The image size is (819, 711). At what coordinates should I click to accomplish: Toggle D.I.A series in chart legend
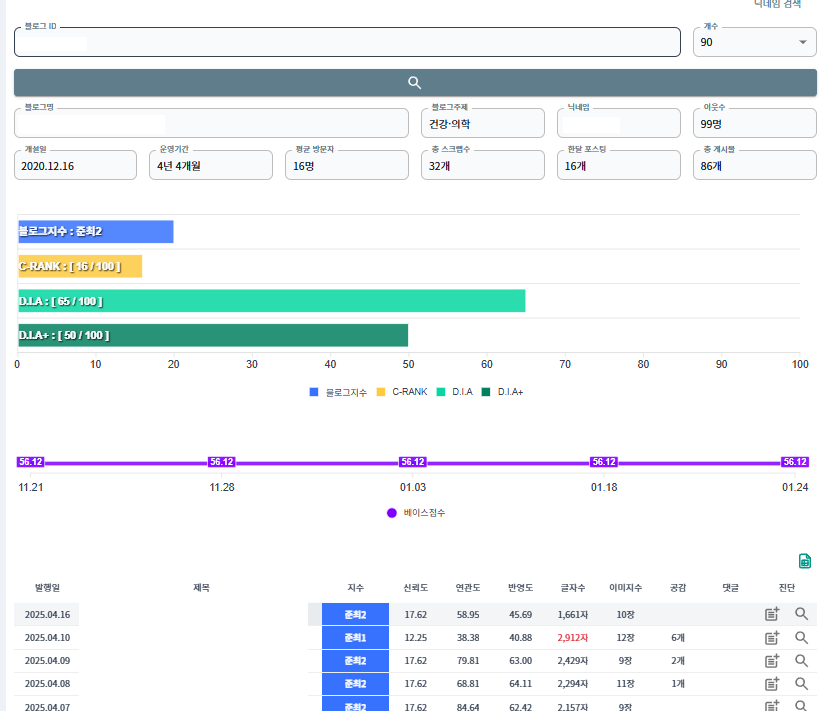click(x=454, y=392)
